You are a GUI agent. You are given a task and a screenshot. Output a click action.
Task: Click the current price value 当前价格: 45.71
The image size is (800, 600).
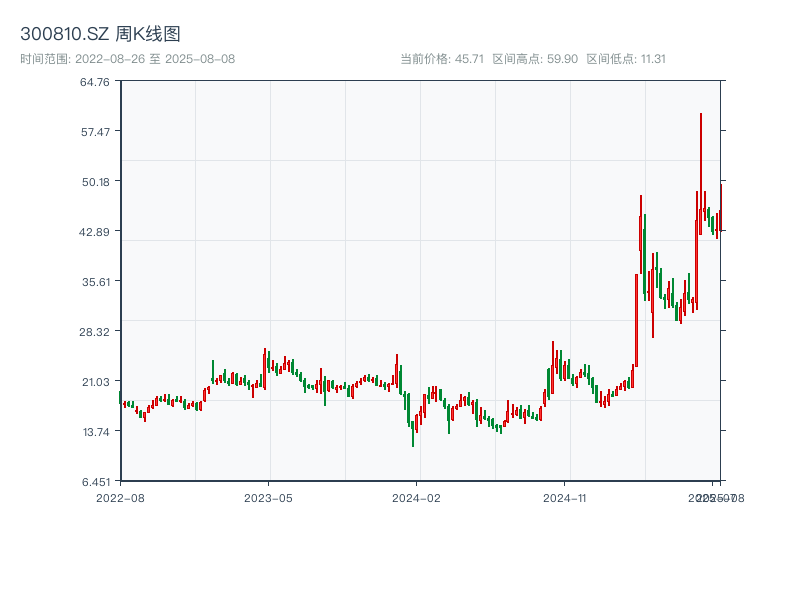[x=442, y=59]
